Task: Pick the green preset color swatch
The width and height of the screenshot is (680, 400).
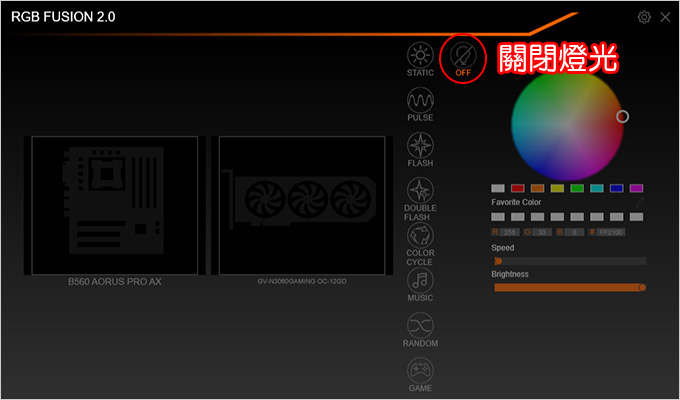Action: [577, 188]
